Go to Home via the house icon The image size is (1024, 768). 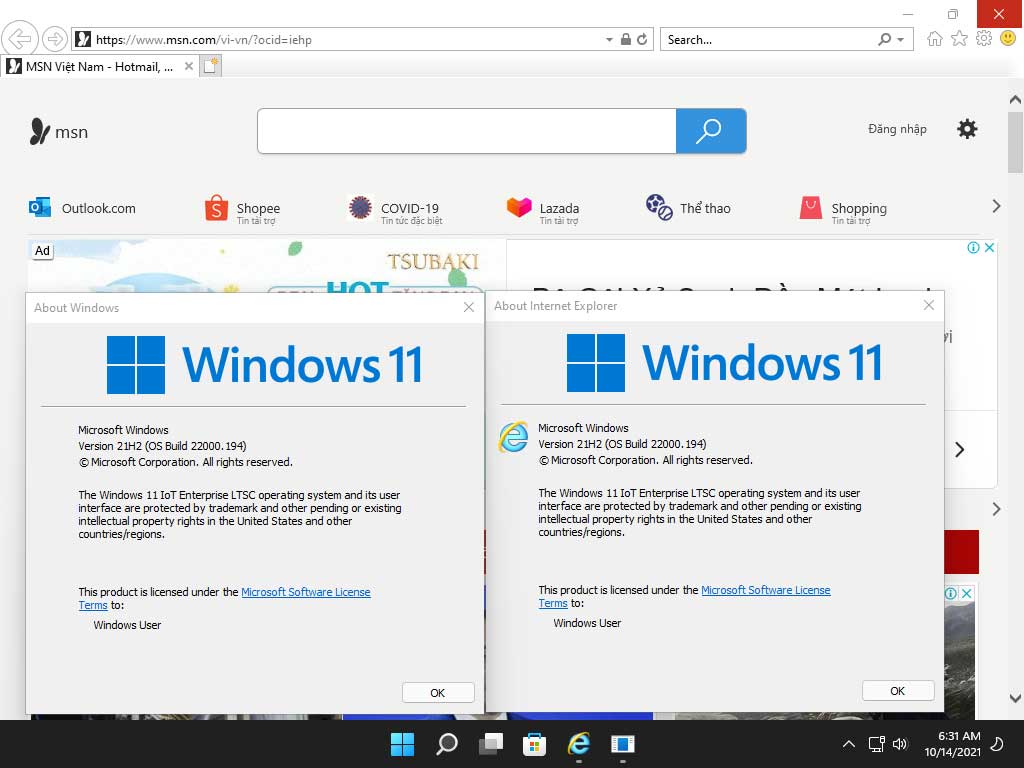pyautogui.click(x=935, y=39)
